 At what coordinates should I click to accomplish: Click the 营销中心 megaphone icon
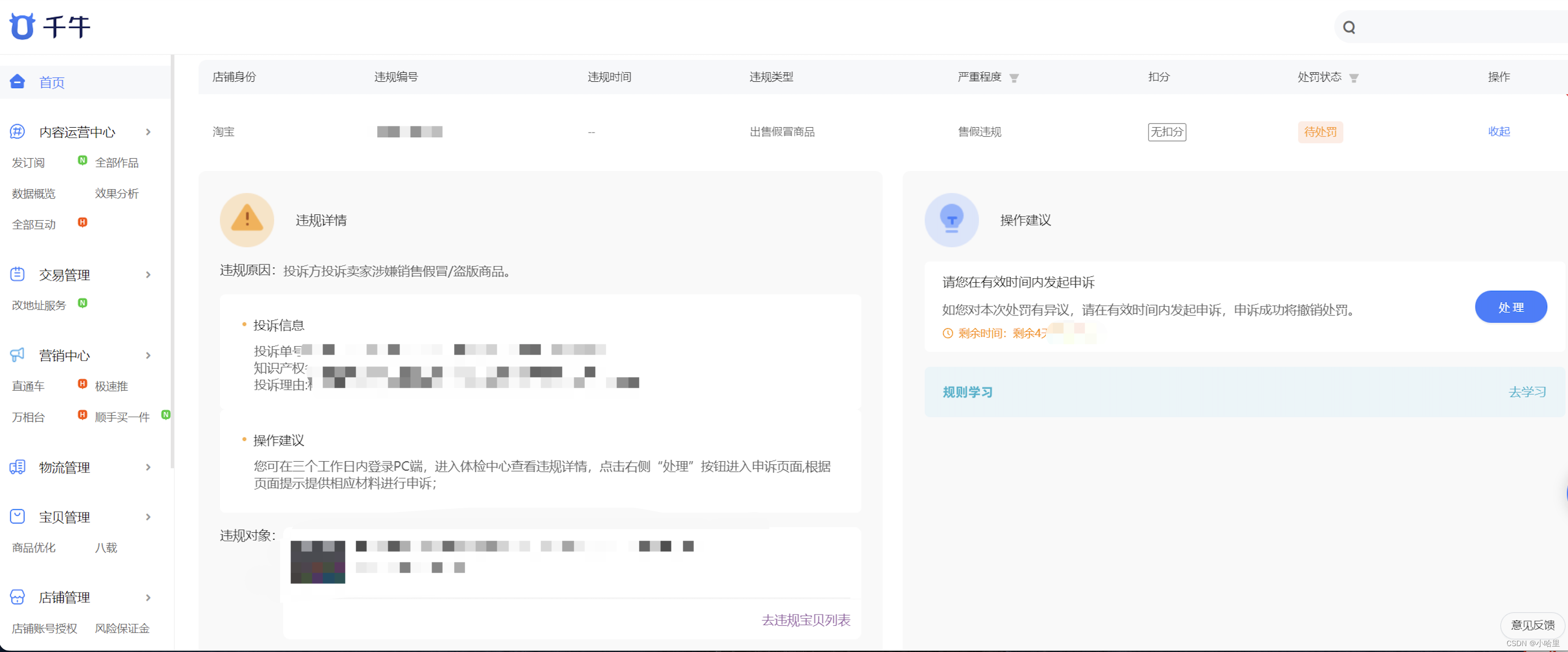click(x=18, y=355)
